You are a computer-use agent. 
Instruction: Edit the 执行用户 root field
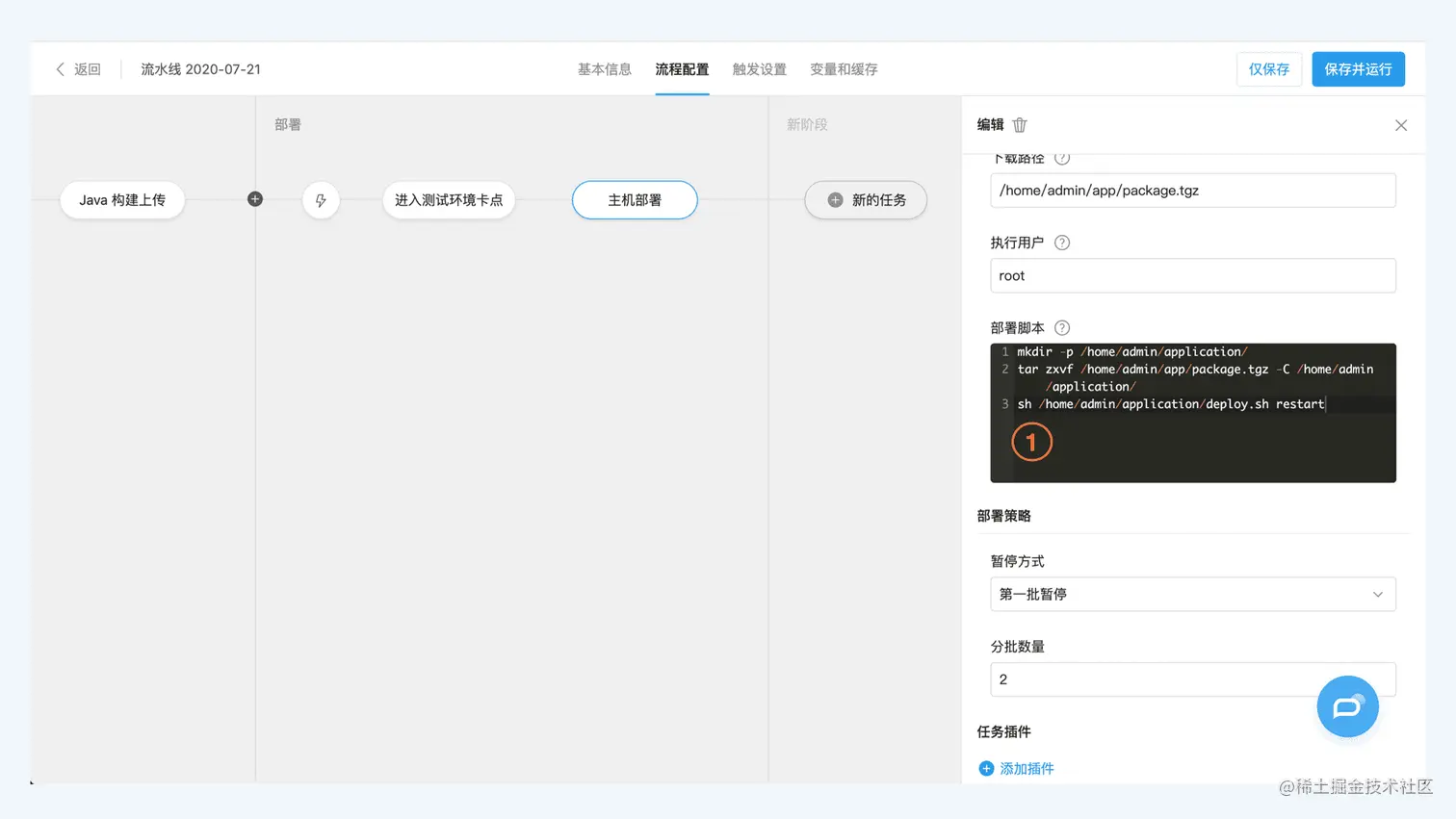pos(1193,275)
